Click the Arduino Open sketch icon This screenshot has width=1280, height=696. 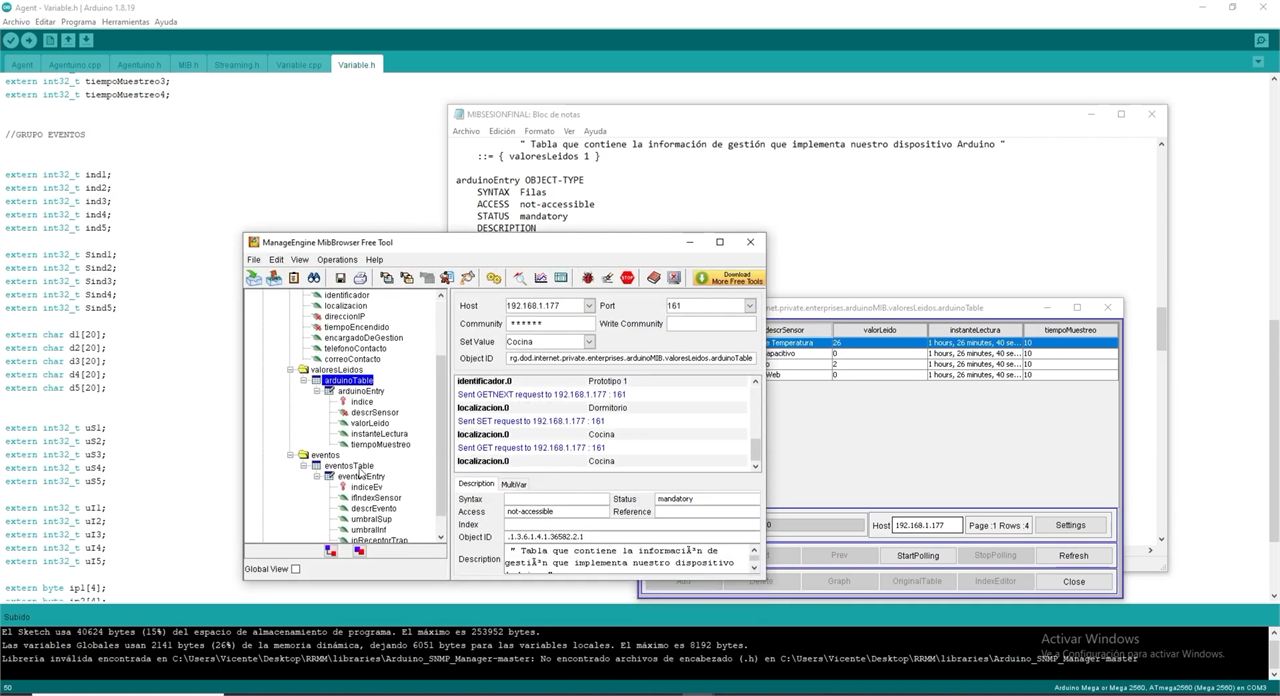tap(68, 40)
